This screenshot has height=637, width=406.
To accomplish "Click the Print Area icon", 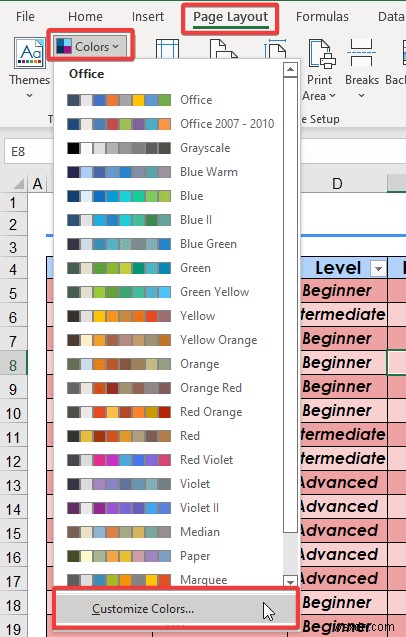I will 321,53.
